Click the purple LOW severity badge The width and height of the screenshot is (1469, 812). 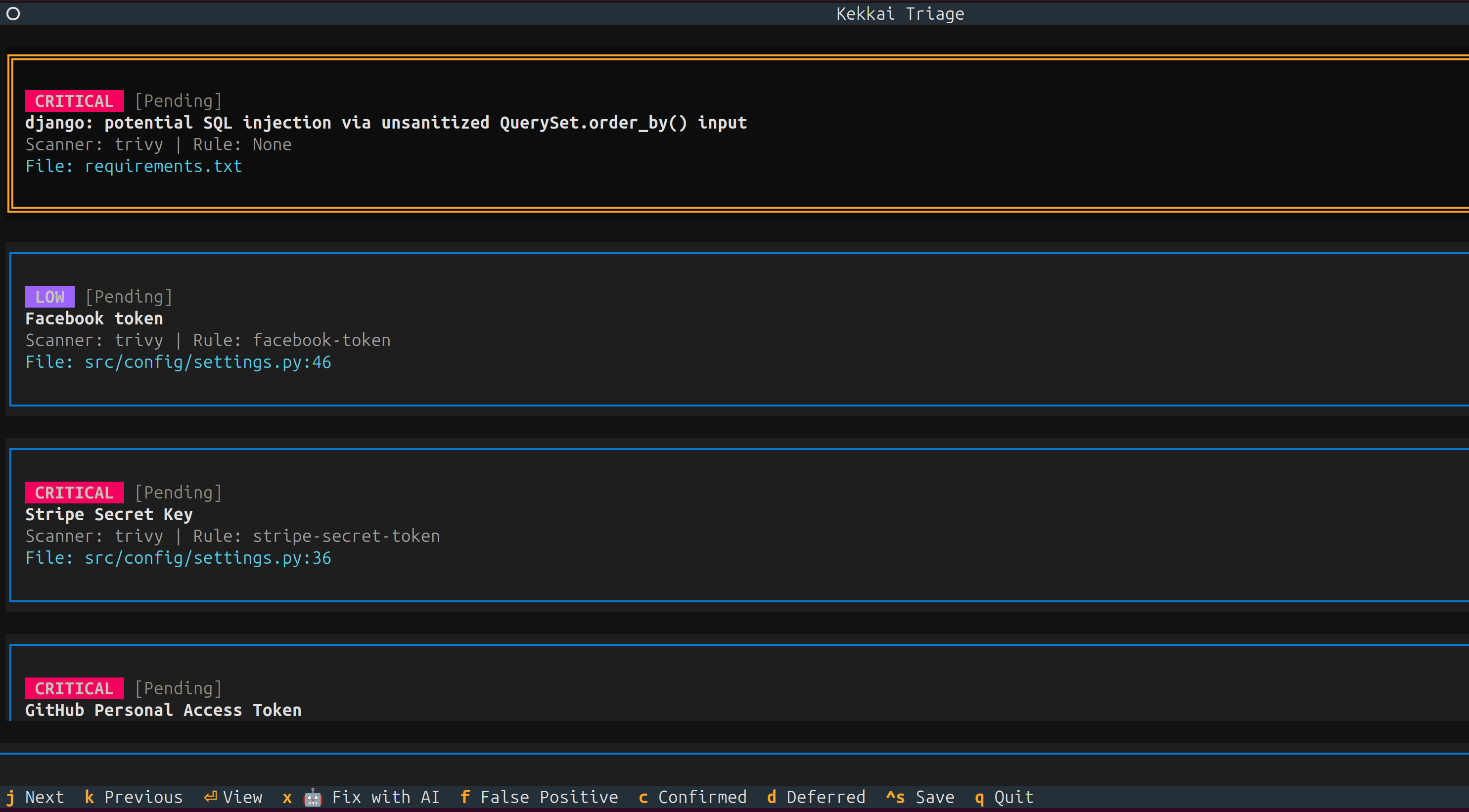click(x=49, y=297)
